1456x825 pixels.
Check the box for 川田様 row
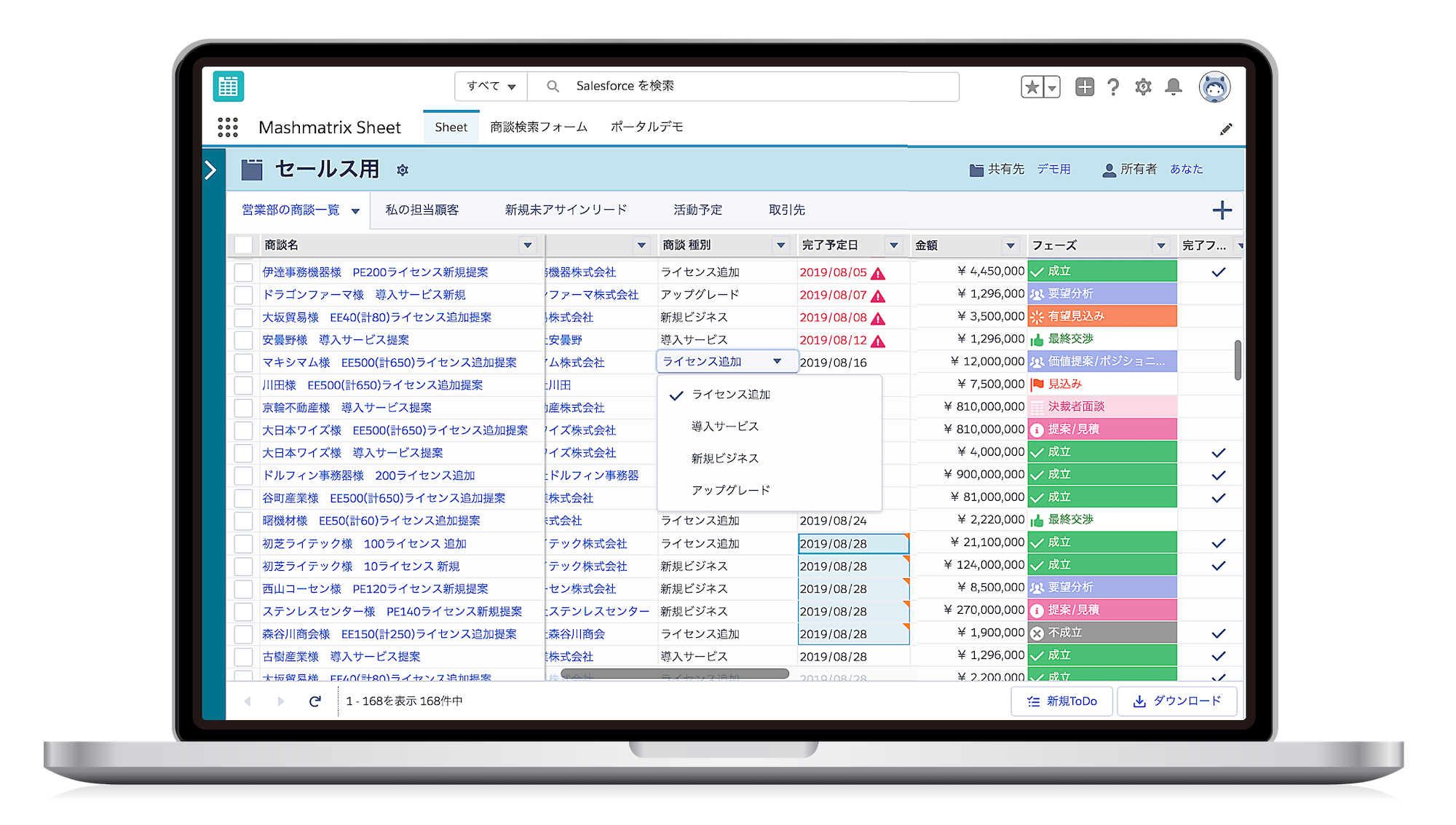point(244,385)
